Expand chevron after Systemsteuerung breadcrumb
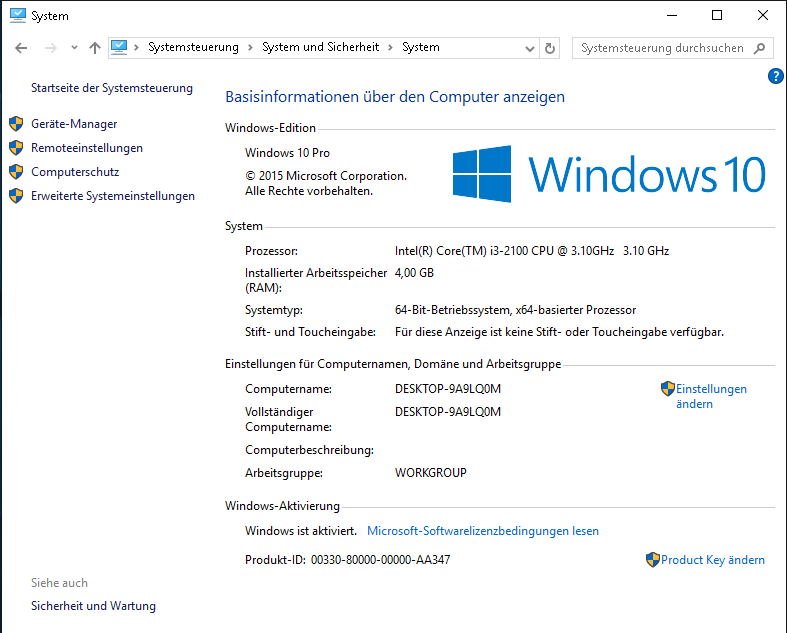The height and width of the screenshot is (633, 787). coord(250,48)
